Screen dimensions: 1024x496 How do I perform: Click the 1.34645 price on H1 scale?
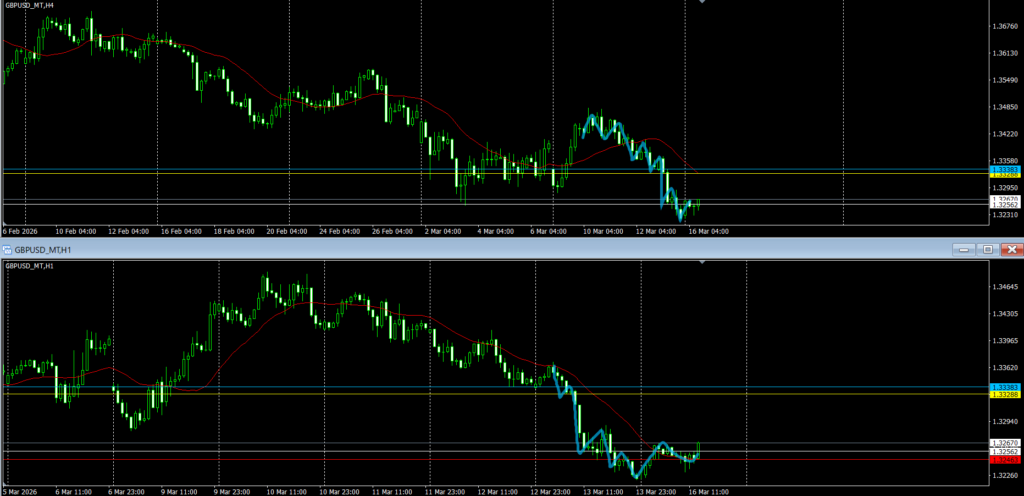click(x=1002, y=287)
